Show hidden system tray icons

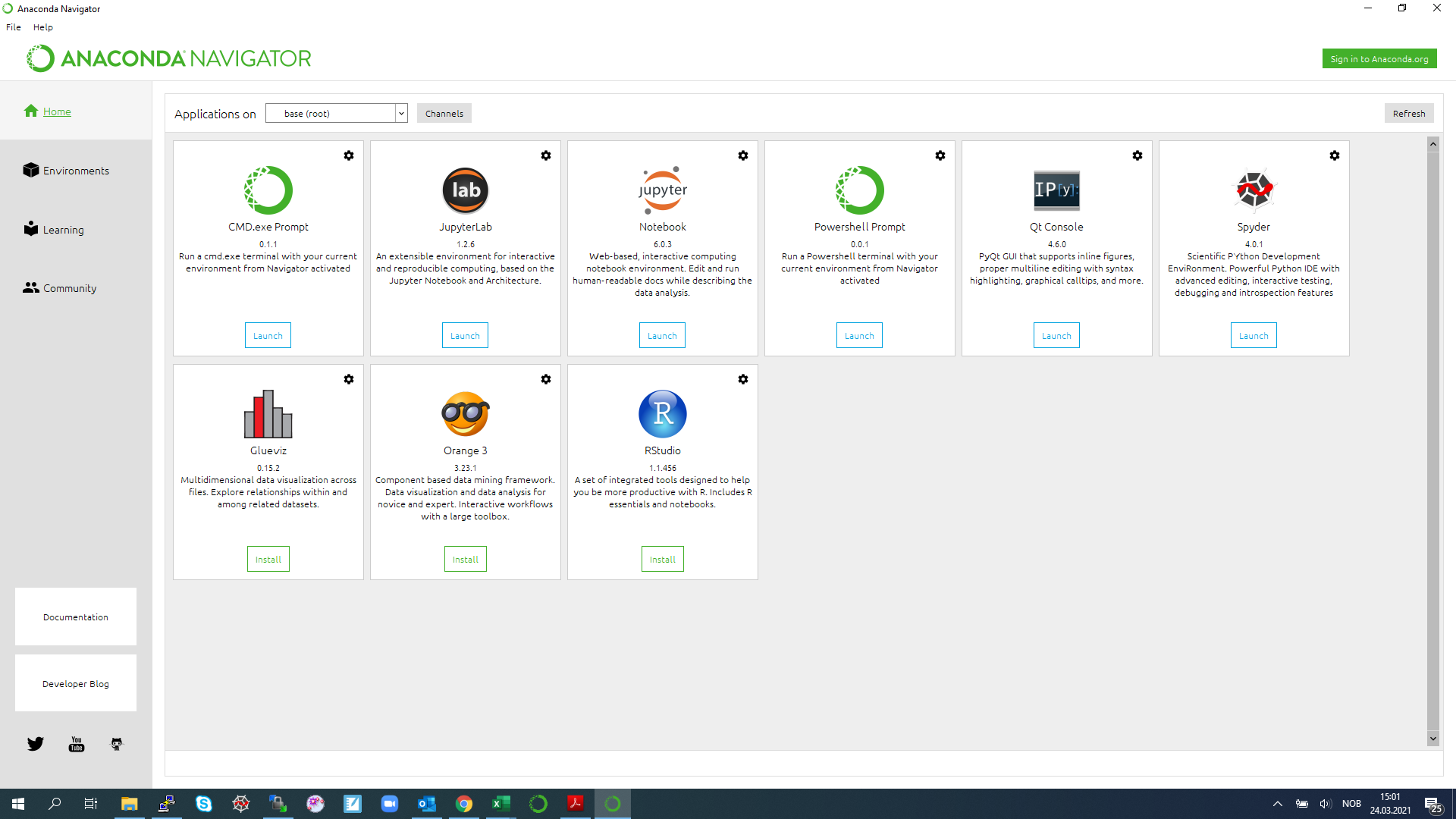pyautogui.click(x=1278, y=804)
